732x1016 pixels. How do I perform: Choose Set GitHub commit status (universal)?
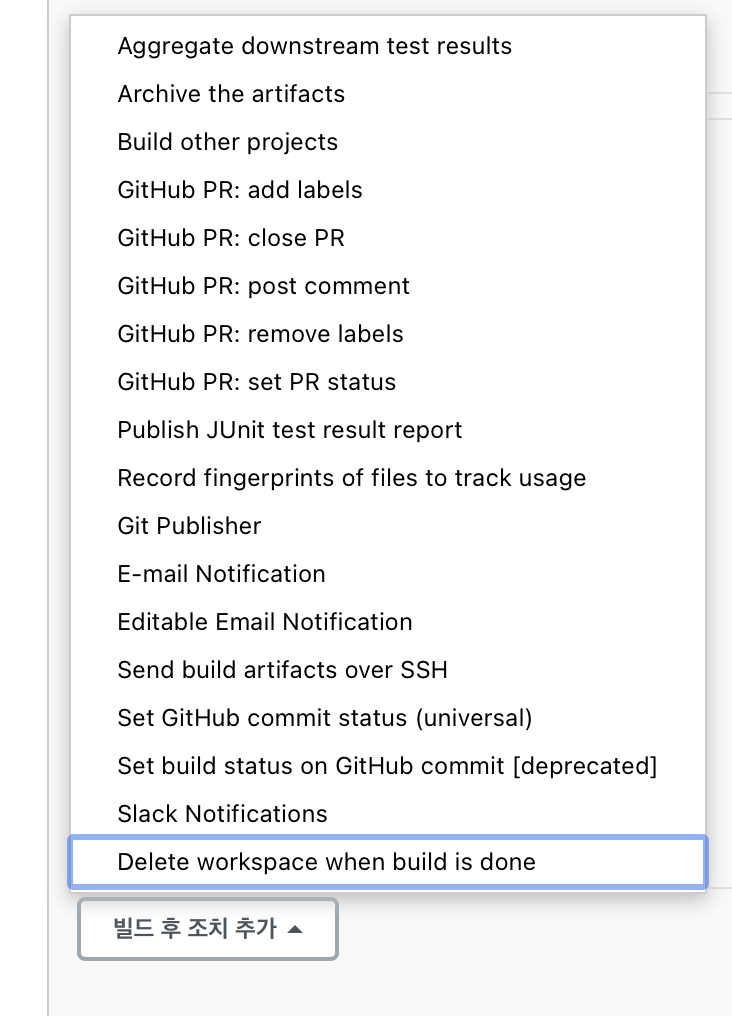coord(387,717)
